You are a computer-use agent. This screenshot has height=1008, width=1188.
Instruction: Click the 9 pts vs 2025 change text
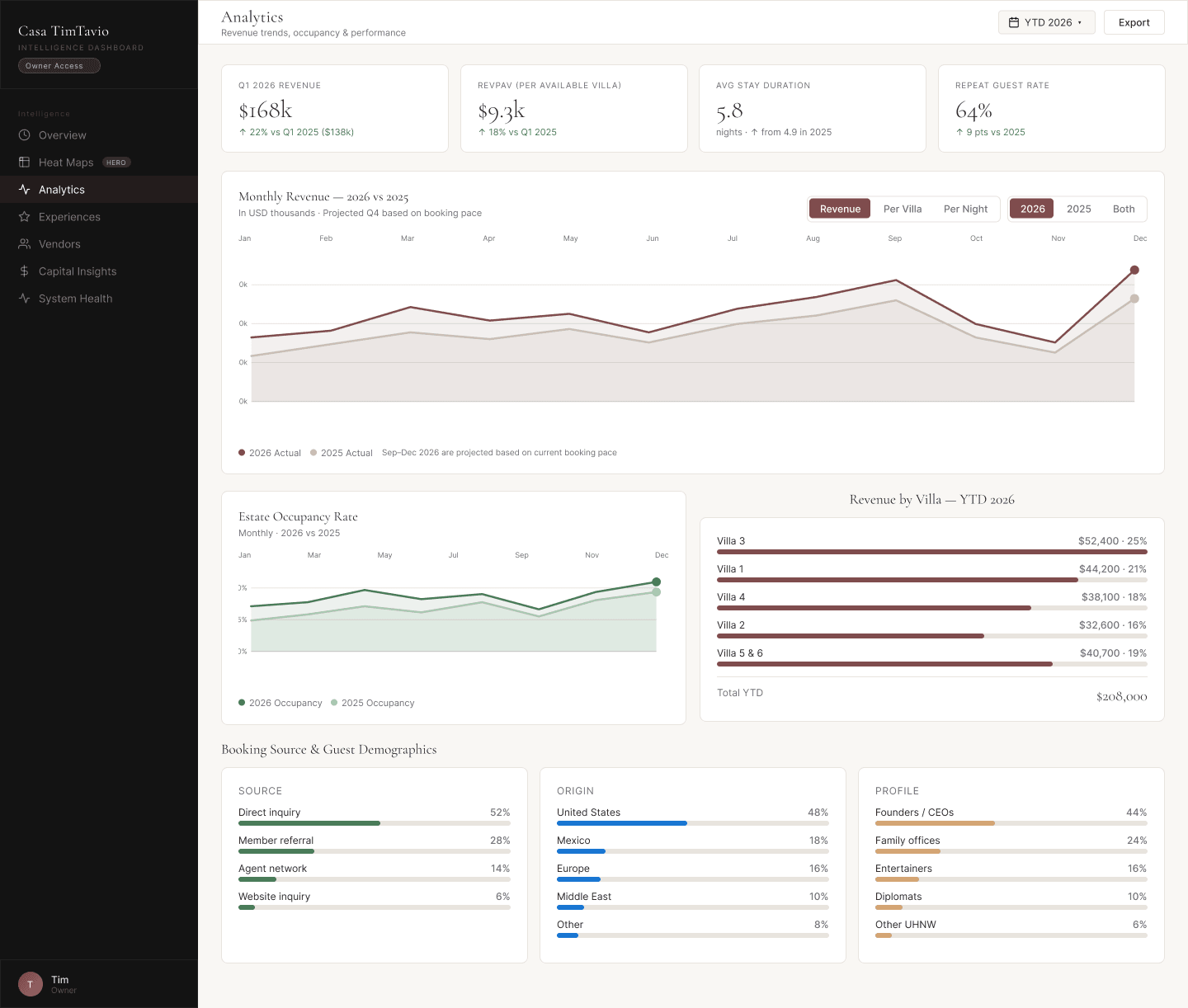(x=990, y=132)
